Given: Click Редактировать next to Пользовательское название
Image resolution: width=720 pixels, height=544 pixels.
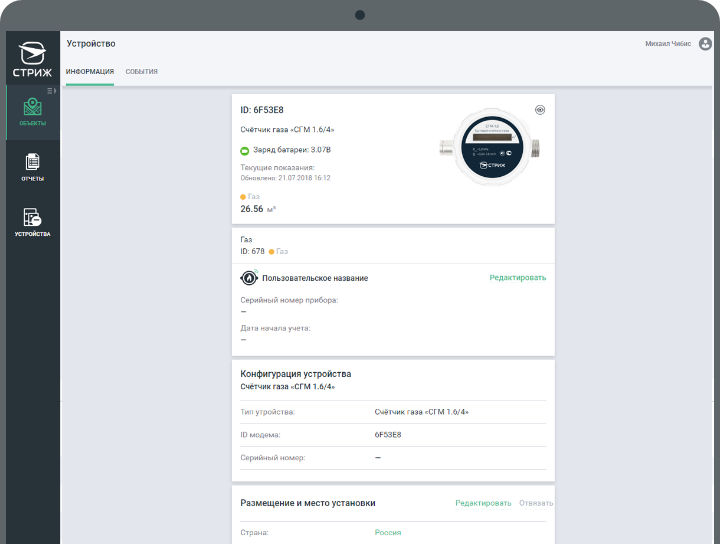Looking at the screenshot, I should pos(518,278).
